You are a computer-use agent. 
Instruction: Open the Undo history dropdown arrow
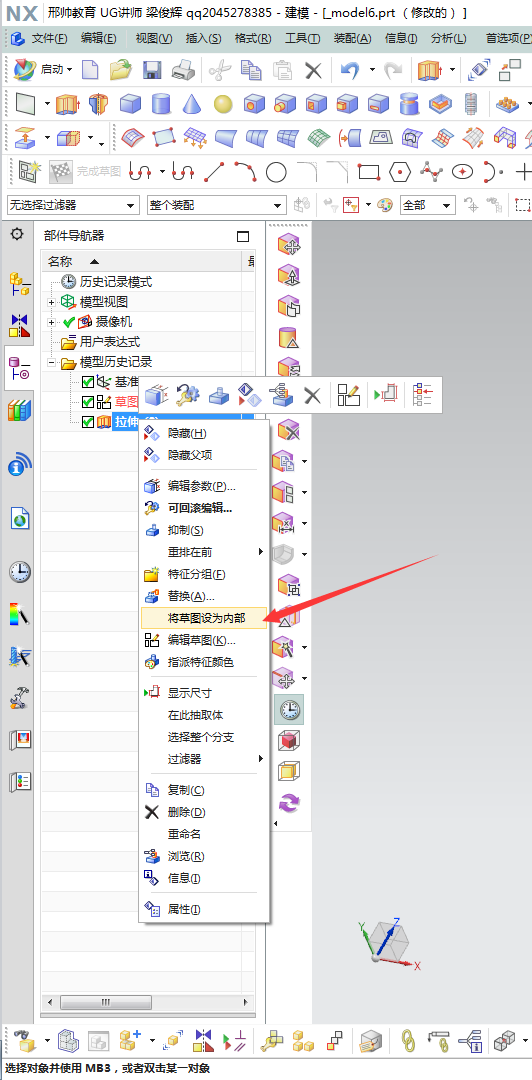coord(371,70)
